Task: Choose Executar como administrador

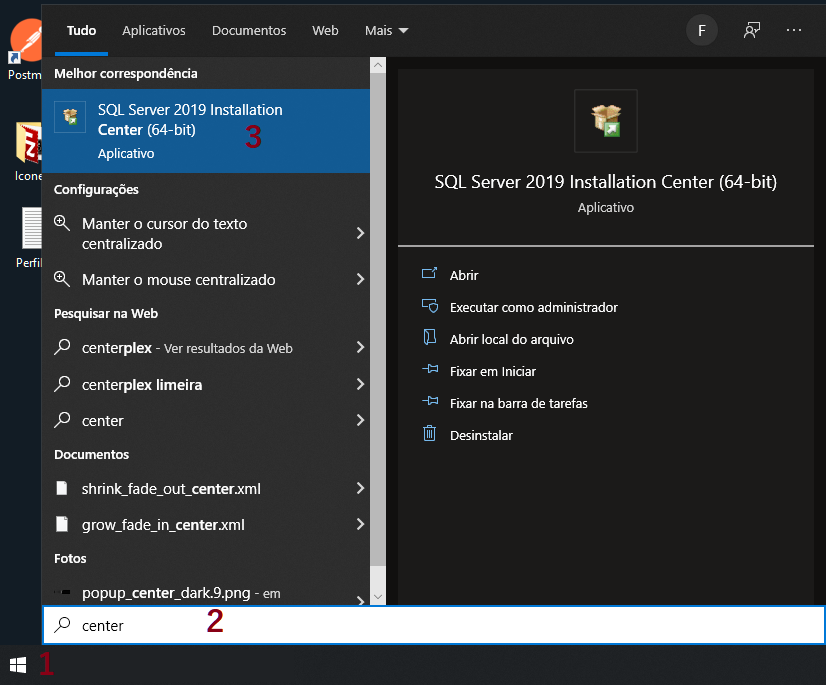Action: [534, 307]
